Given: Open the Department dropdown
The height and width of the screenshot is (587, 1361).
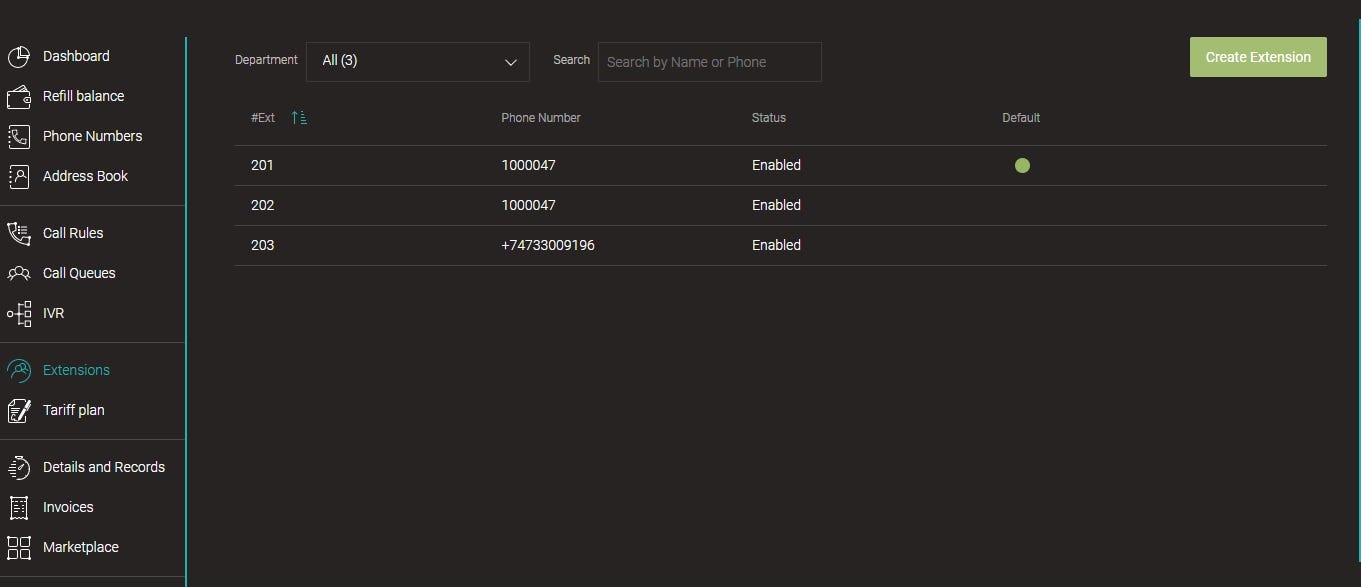Looking at the screenshot, I should 417,61.
